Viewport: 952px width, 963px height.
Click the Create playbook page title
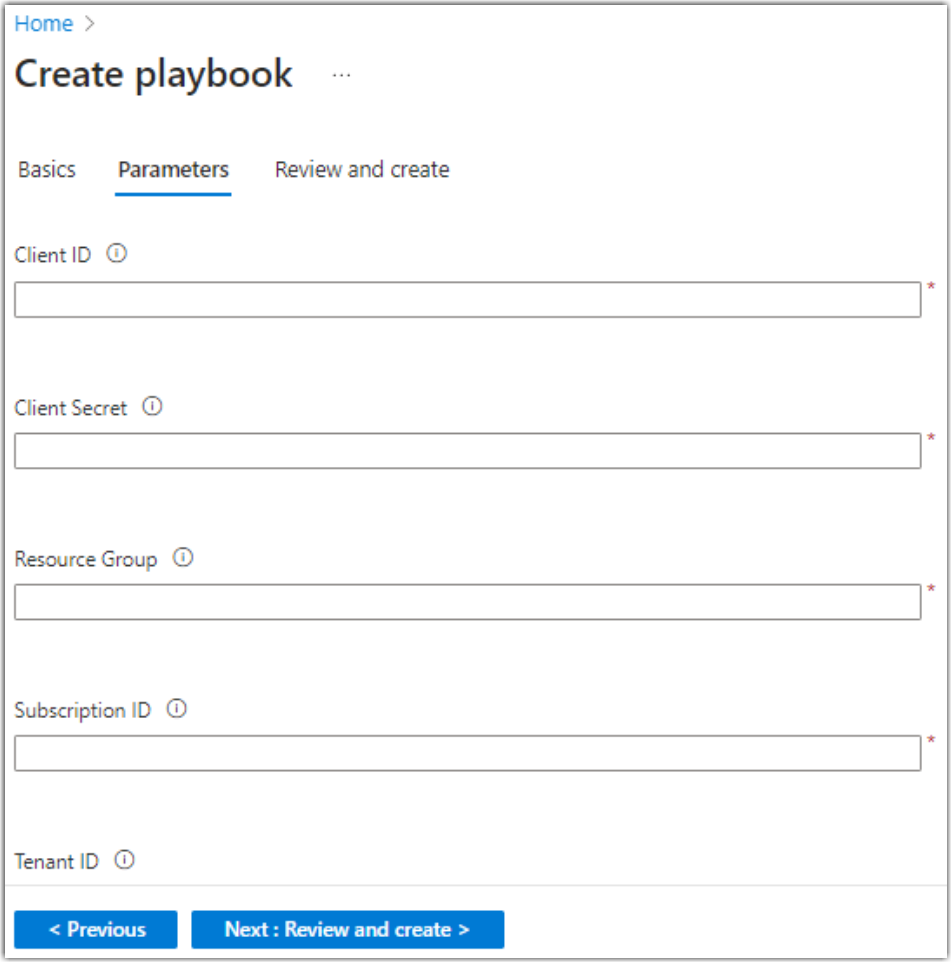click(x=154, y=75)
